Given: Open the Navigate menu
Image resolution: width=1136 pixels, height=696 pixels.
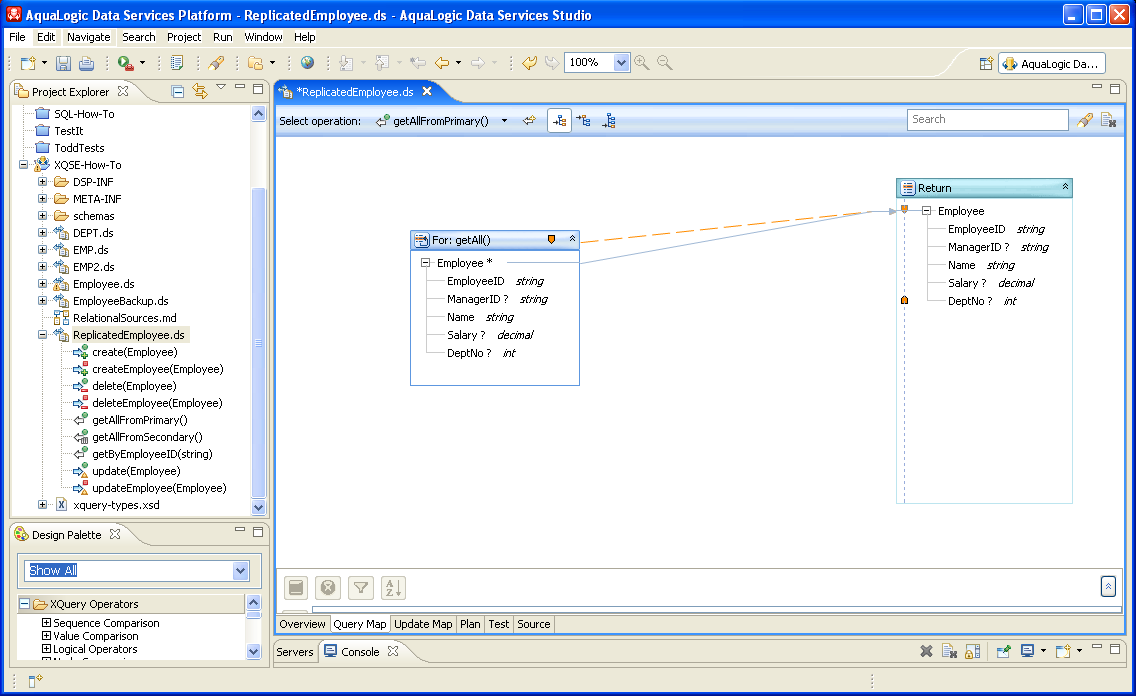Looking at the screenshot, I should [x=88, y=37].
